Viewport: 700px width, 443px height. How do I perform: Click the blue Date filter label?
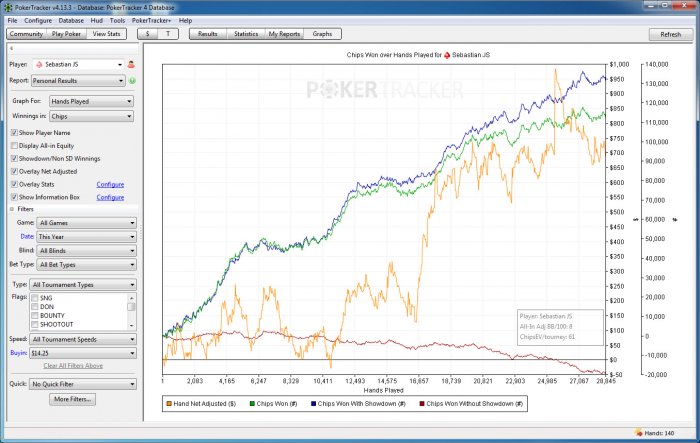[27, 237]
